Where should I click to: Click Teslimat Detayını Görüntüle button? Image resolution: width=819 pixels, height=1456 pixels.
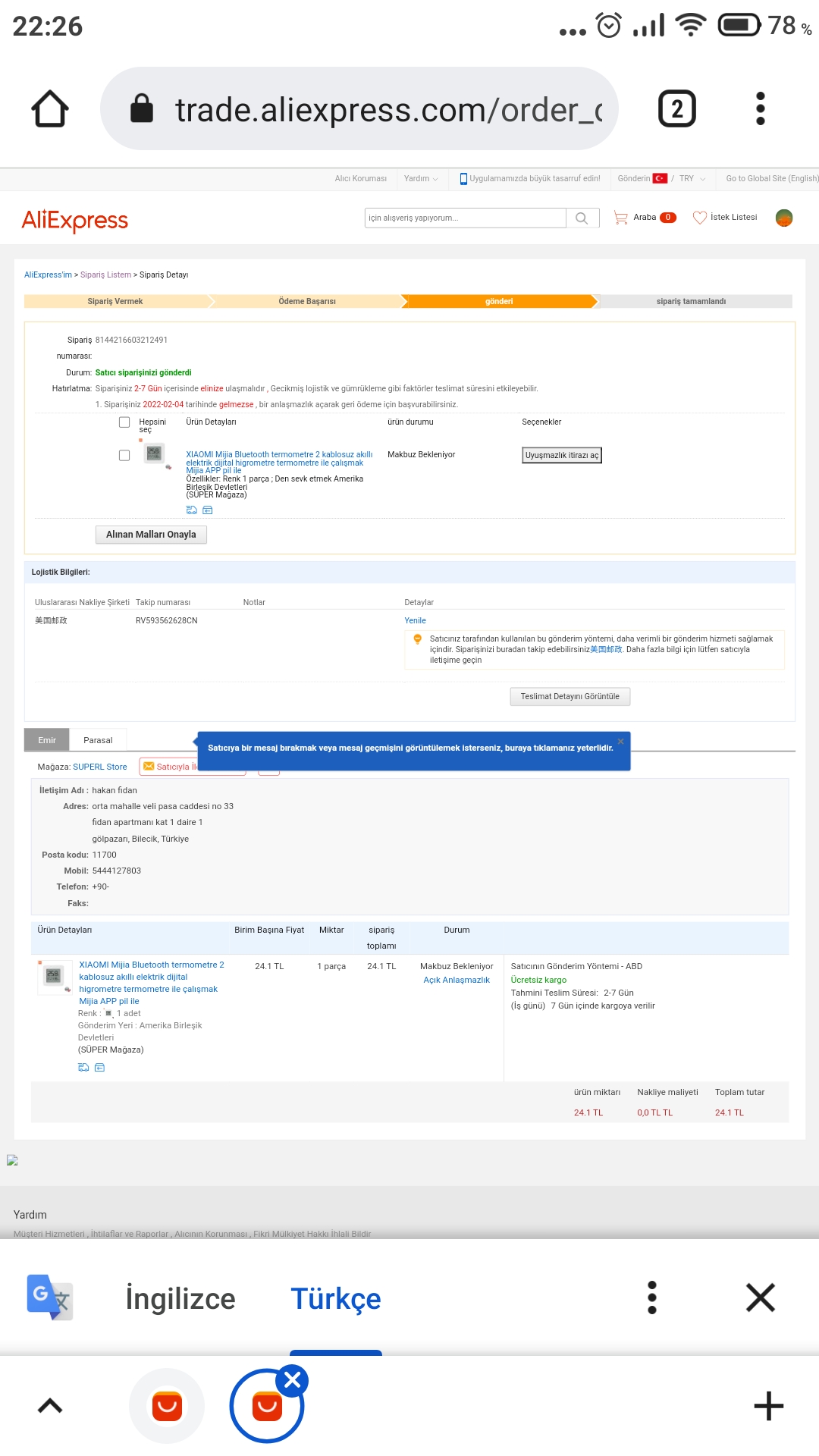(570, 696)
